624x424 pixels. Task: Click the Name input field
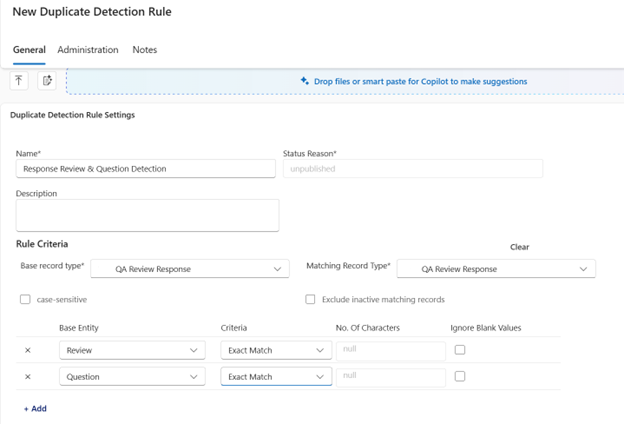click(145, 169)
